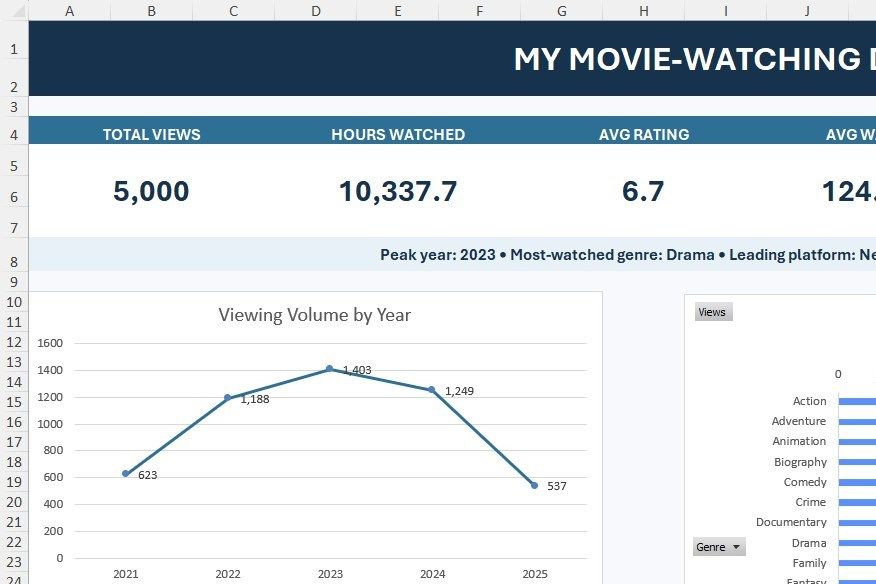Select column A header

click(x=69, y=11)
